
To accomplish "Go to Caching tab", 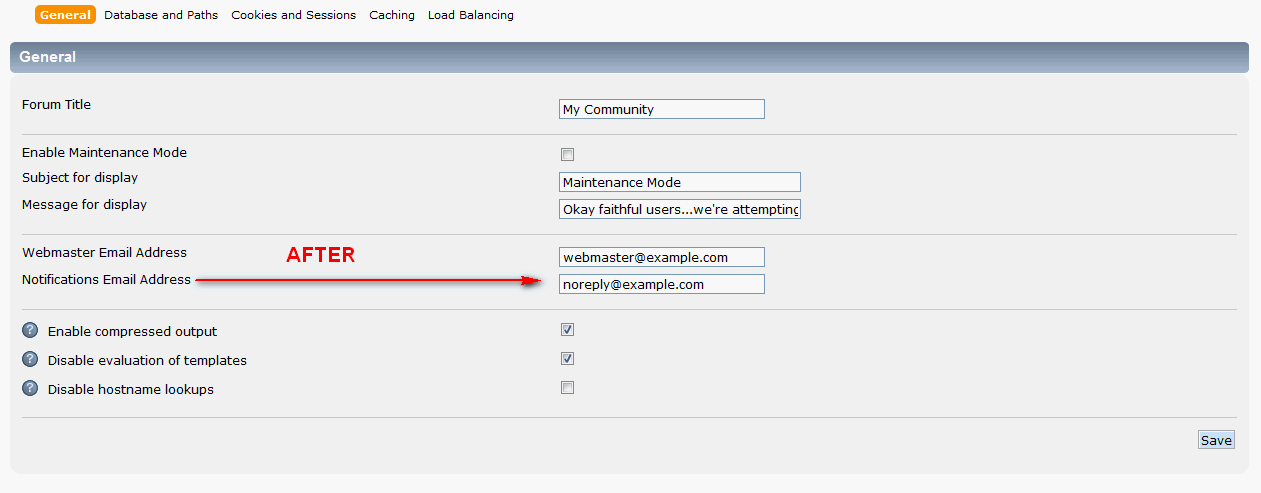I will 392,15.
